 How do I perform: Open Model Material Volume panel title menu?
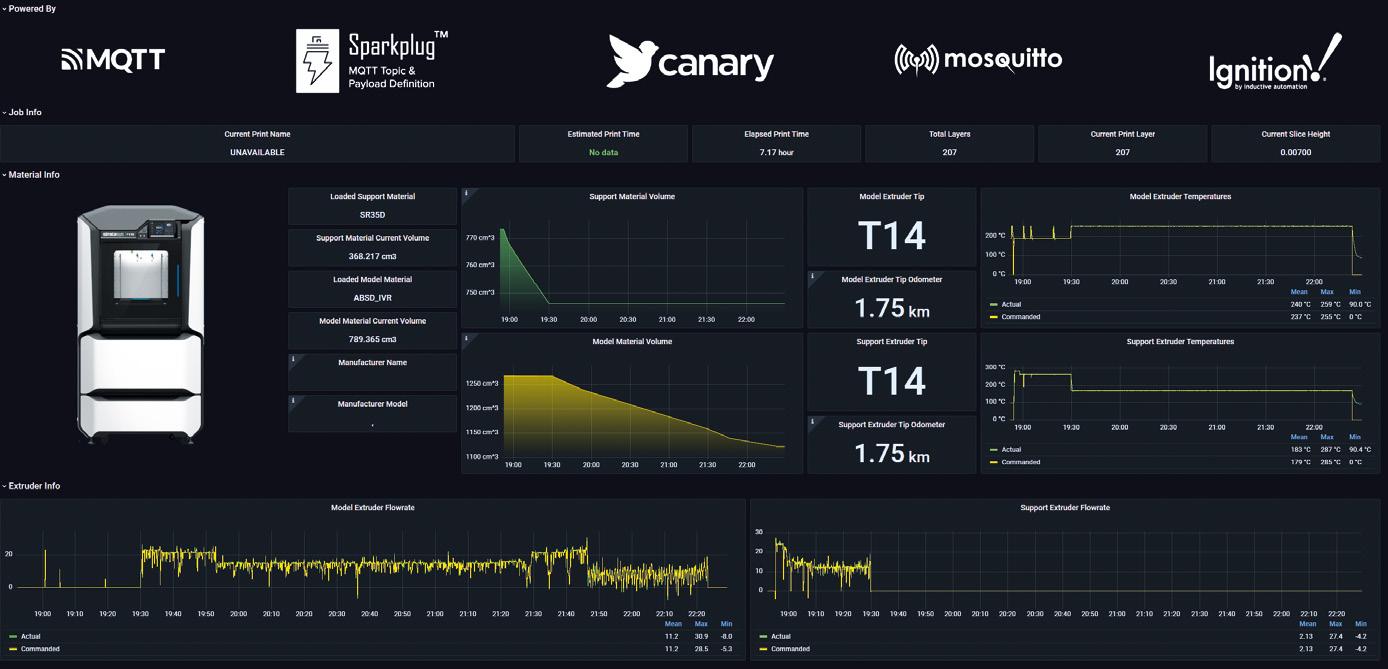pos(632,342)
